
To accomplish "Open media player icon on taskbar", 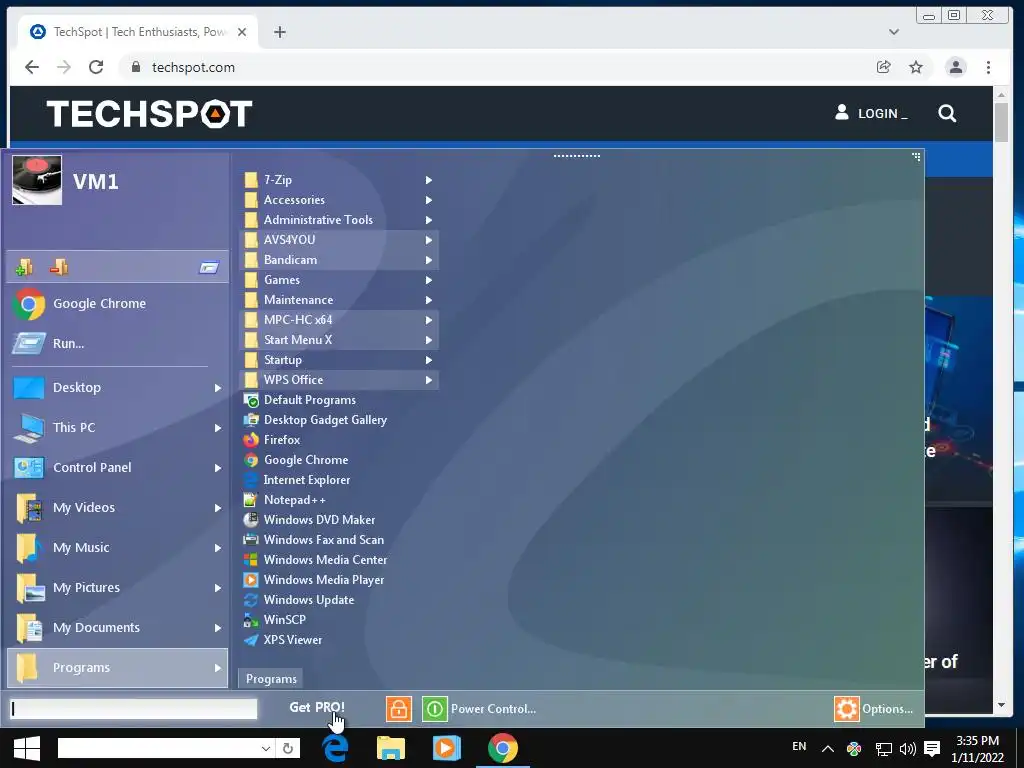I will point(447,748).
